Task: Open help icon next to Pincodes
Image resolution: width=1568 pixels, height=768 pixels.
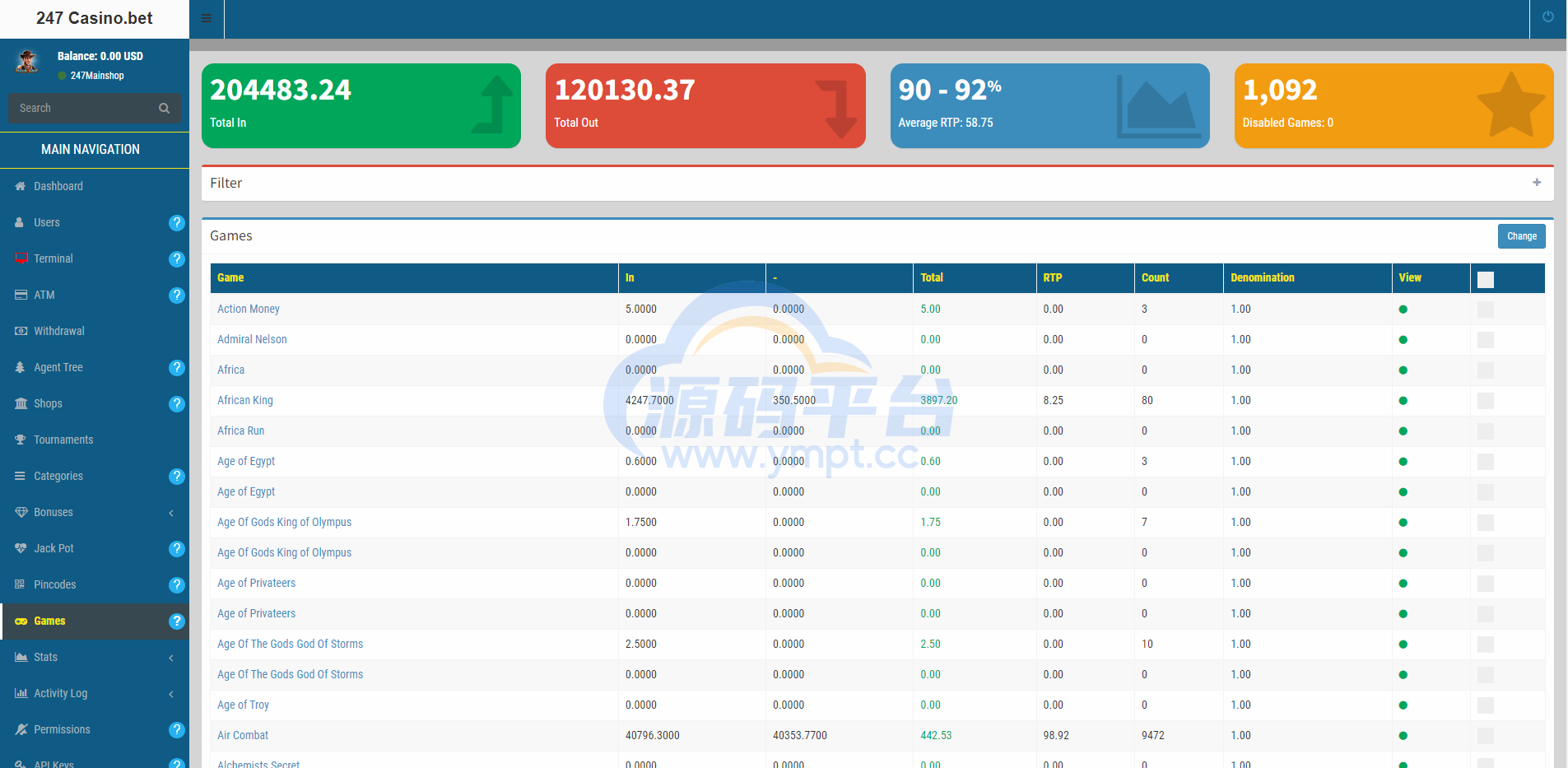Action: [176, 584]
